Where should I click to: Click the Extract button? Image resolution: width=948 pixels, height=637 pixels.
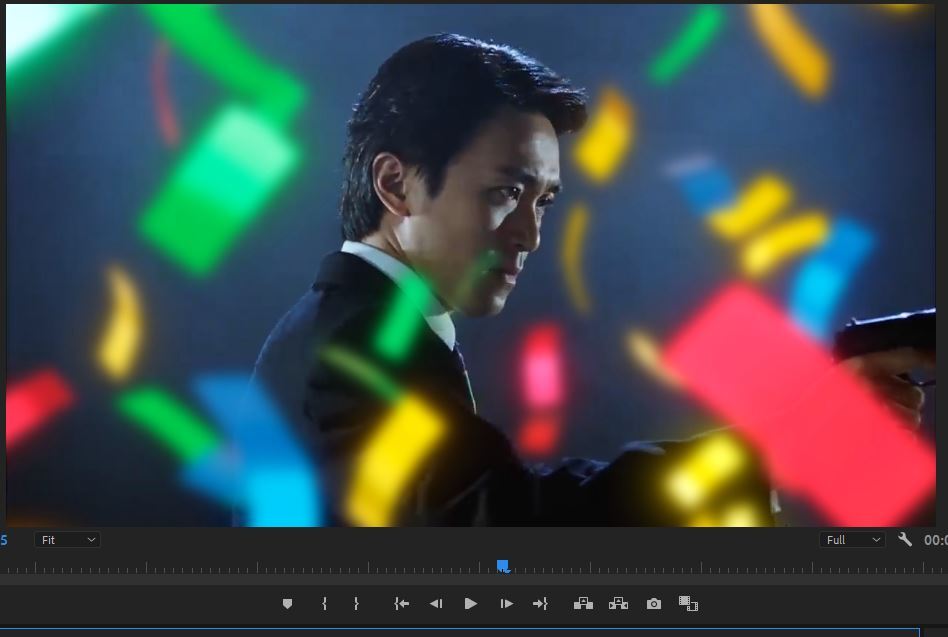[618, 603]
